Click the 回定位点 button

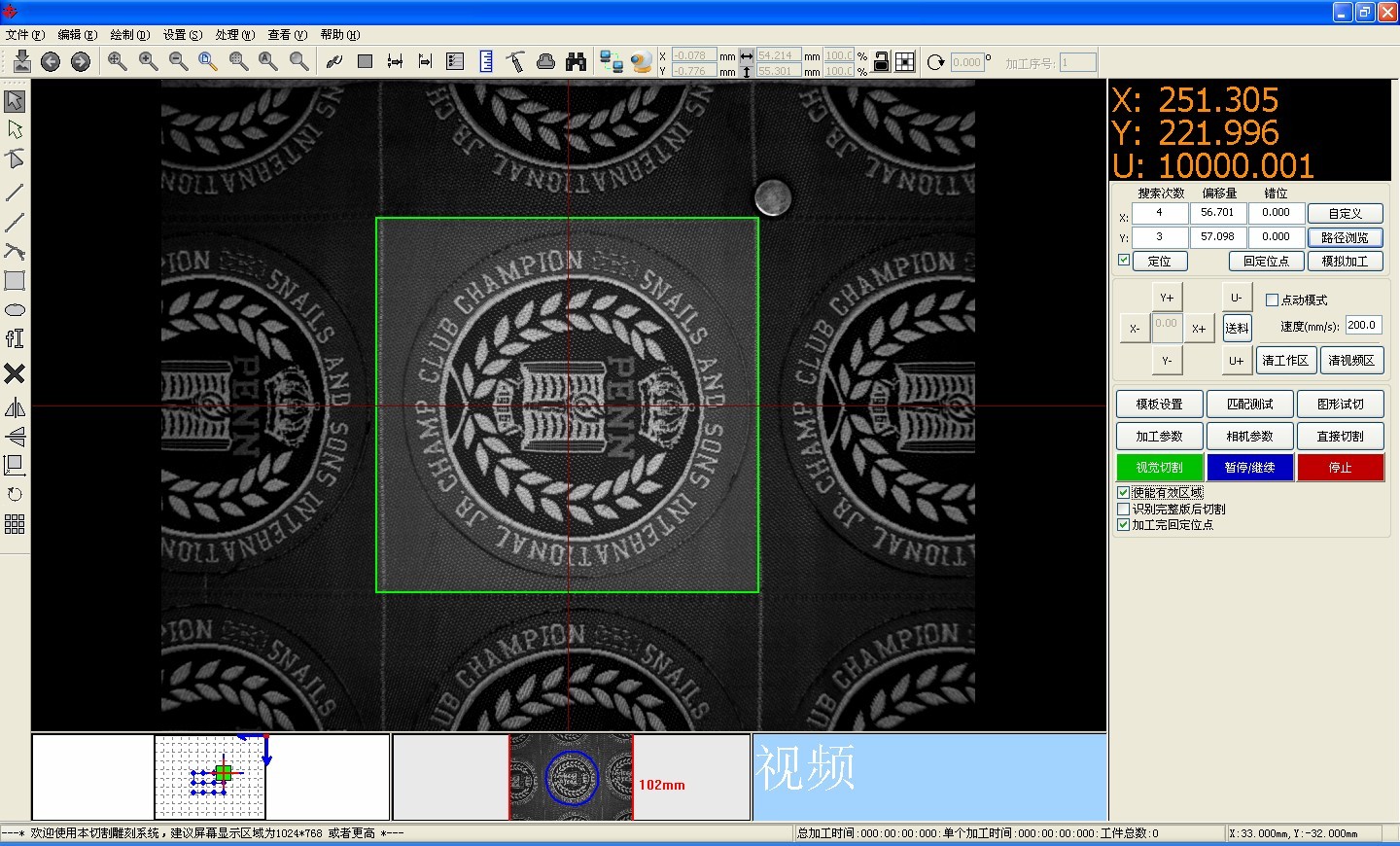pyautogui.click(x=1266, y=261)
